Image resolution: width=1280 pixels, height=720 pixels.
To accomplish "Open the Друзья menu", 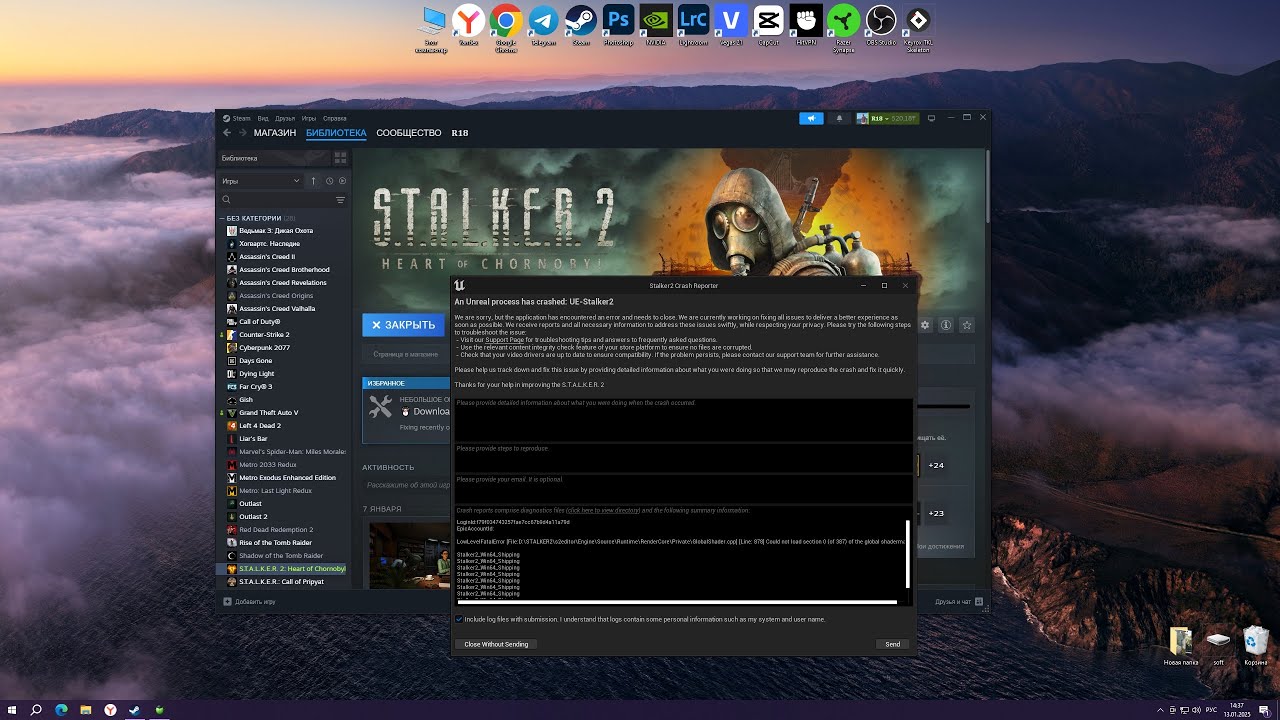I will pos(285,118).
